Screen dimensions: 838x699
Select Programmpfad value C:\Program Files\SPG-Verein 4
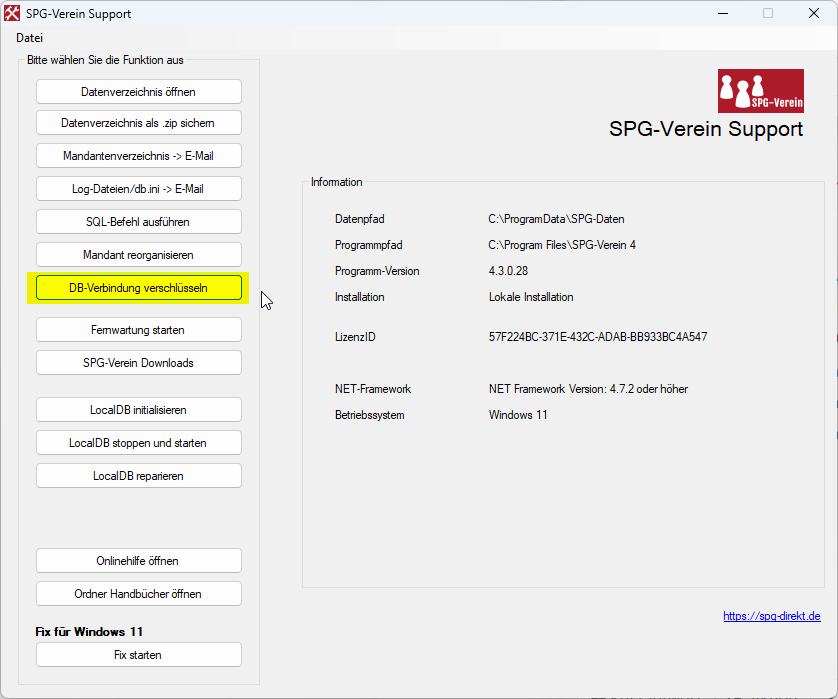[x=562, y=245]
